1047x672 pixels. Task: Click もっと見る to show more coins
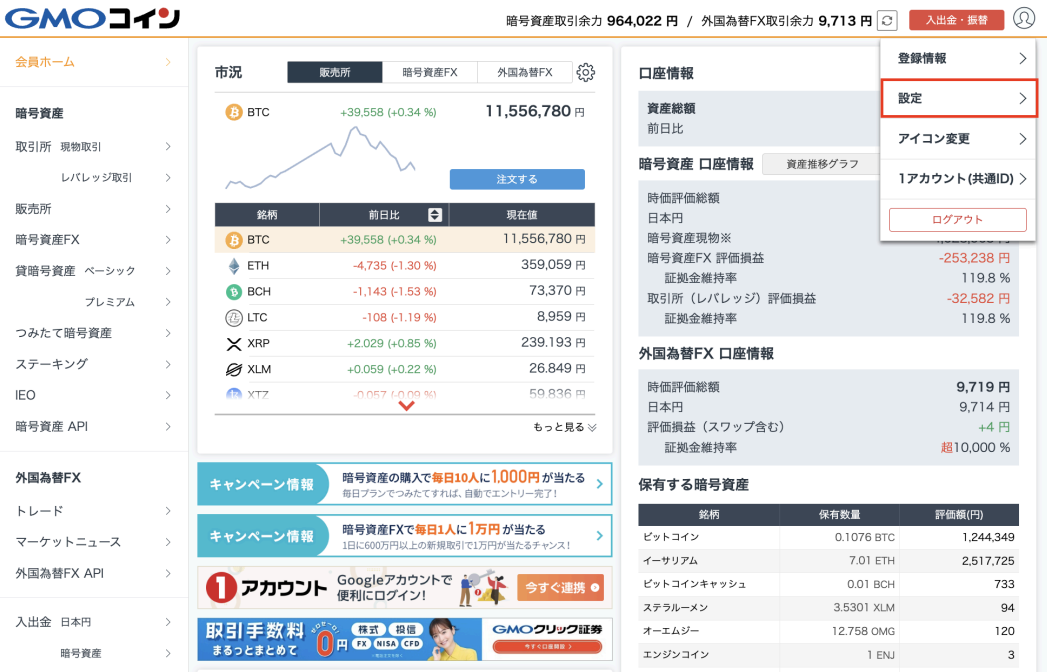[564, 428]
